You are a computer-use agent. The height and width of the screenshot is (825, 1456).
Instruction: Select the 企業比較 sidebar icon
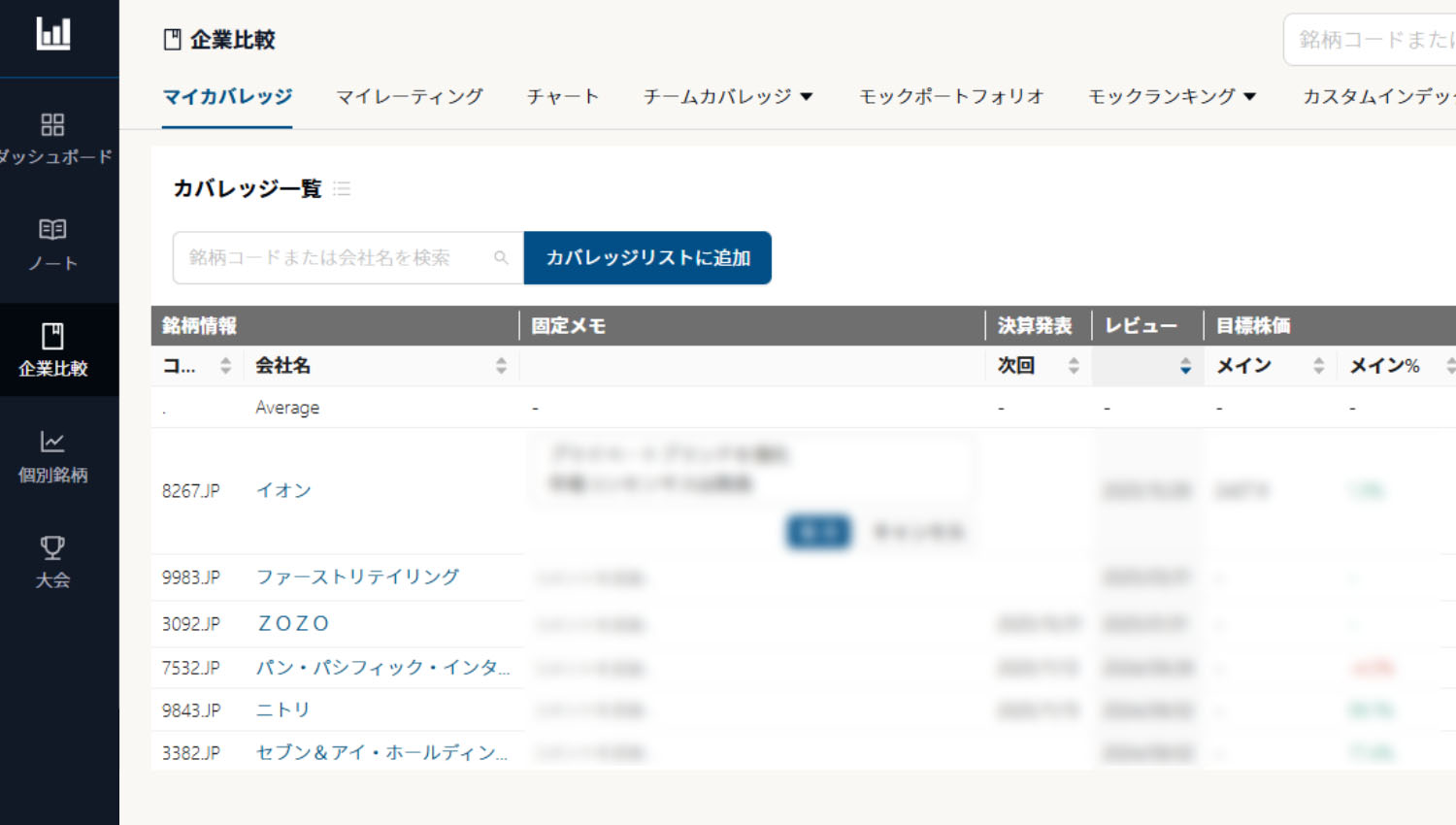(52, 337)
